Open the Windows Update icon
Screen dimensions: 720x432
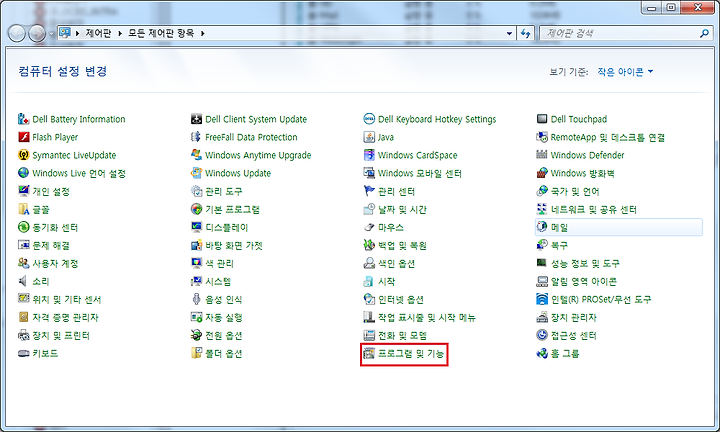(x=197, y=173)
